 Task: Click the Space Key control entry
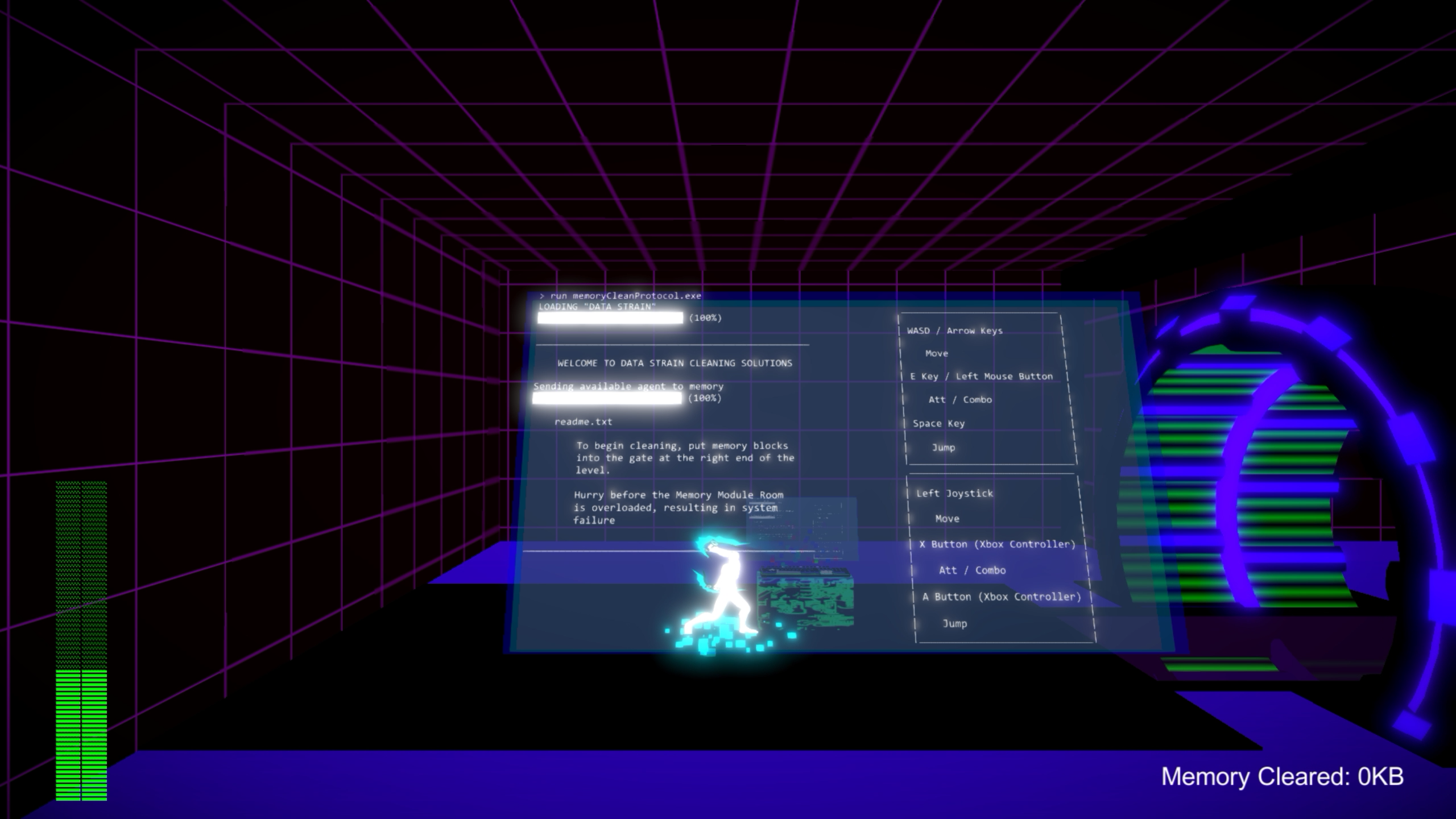(938, 423)
